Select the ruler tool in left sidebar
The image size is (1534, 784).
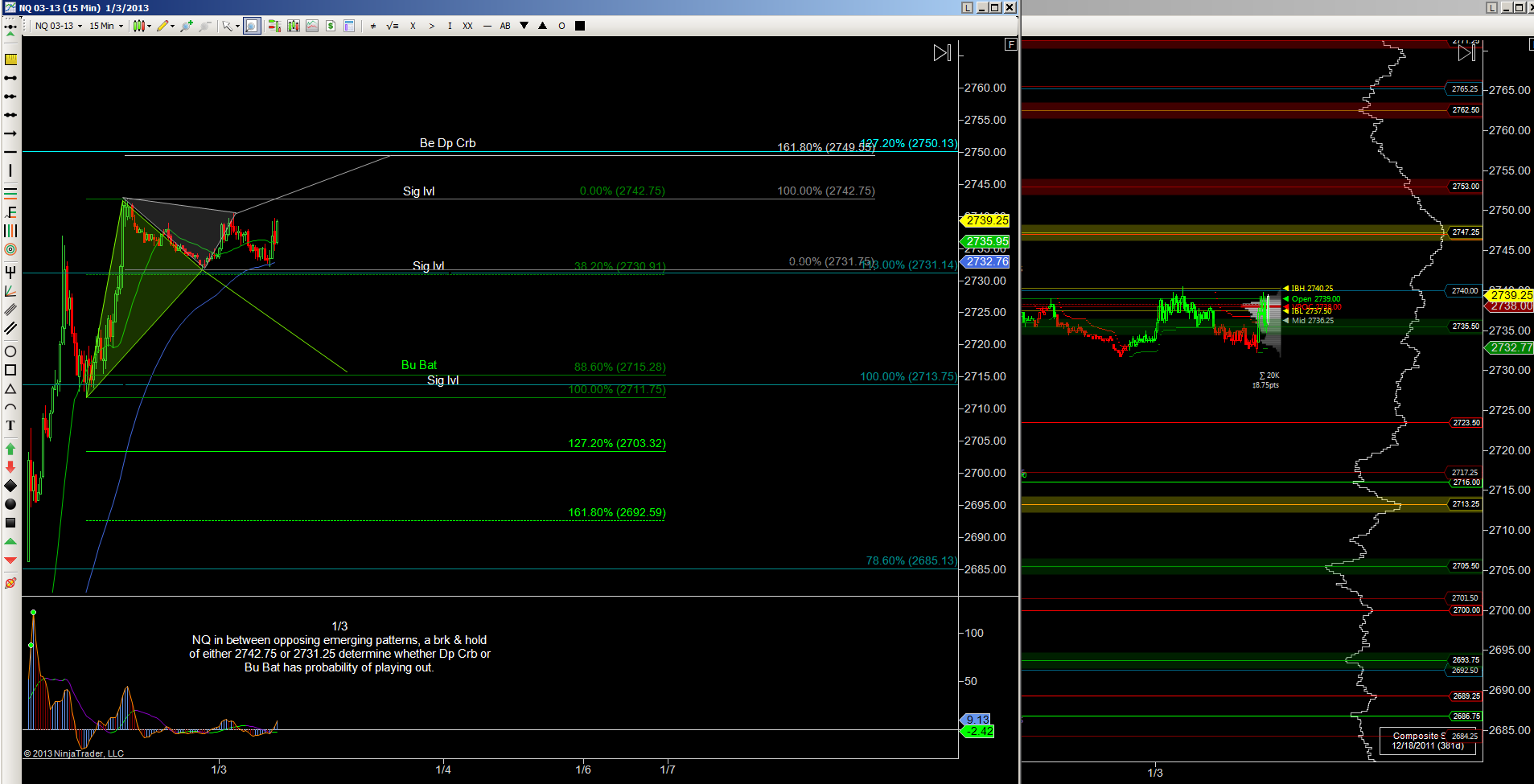coord(10,60)
